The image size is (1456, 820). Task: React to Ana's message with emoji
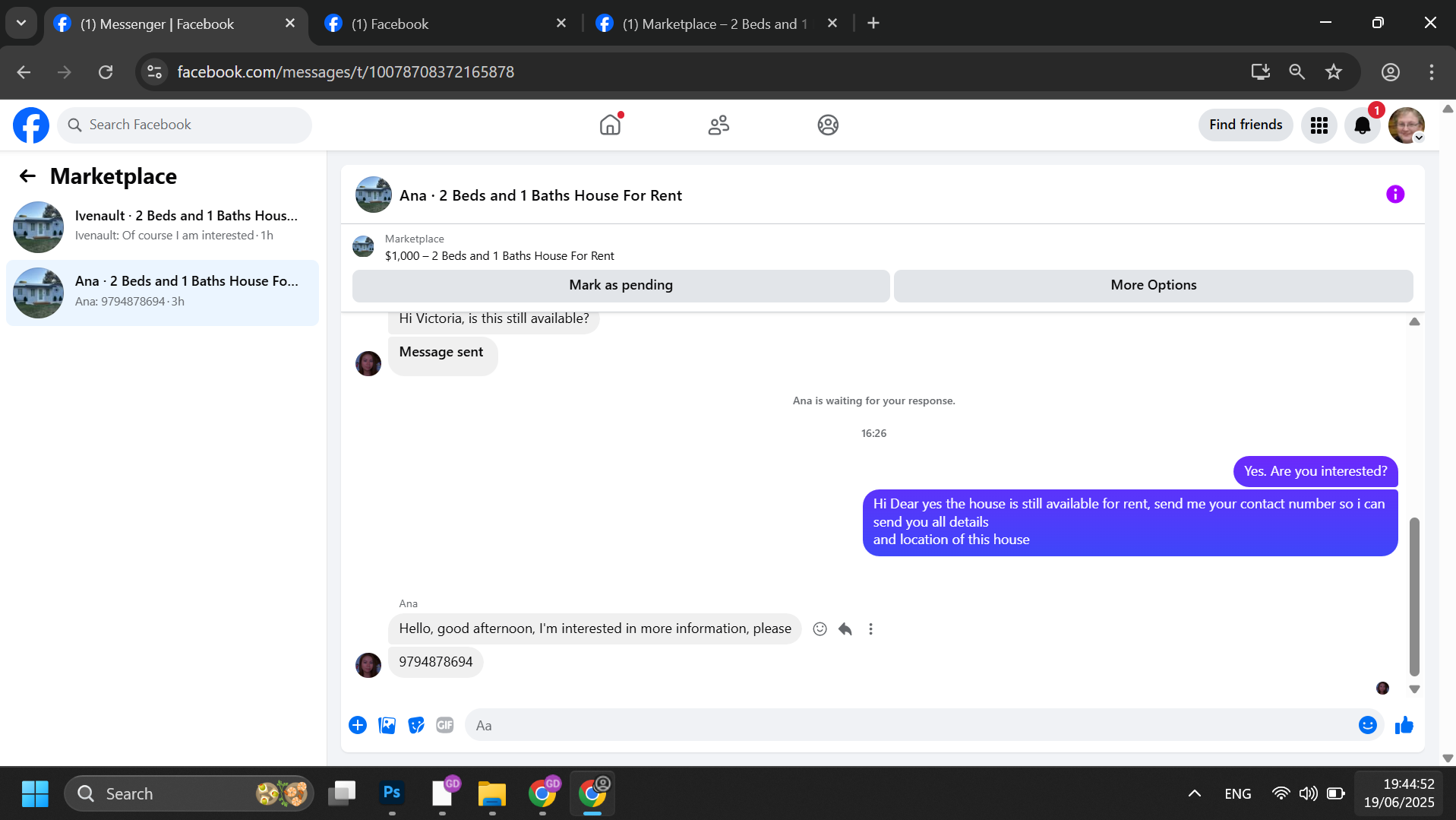pyautogui.click(x=820, y=629)
